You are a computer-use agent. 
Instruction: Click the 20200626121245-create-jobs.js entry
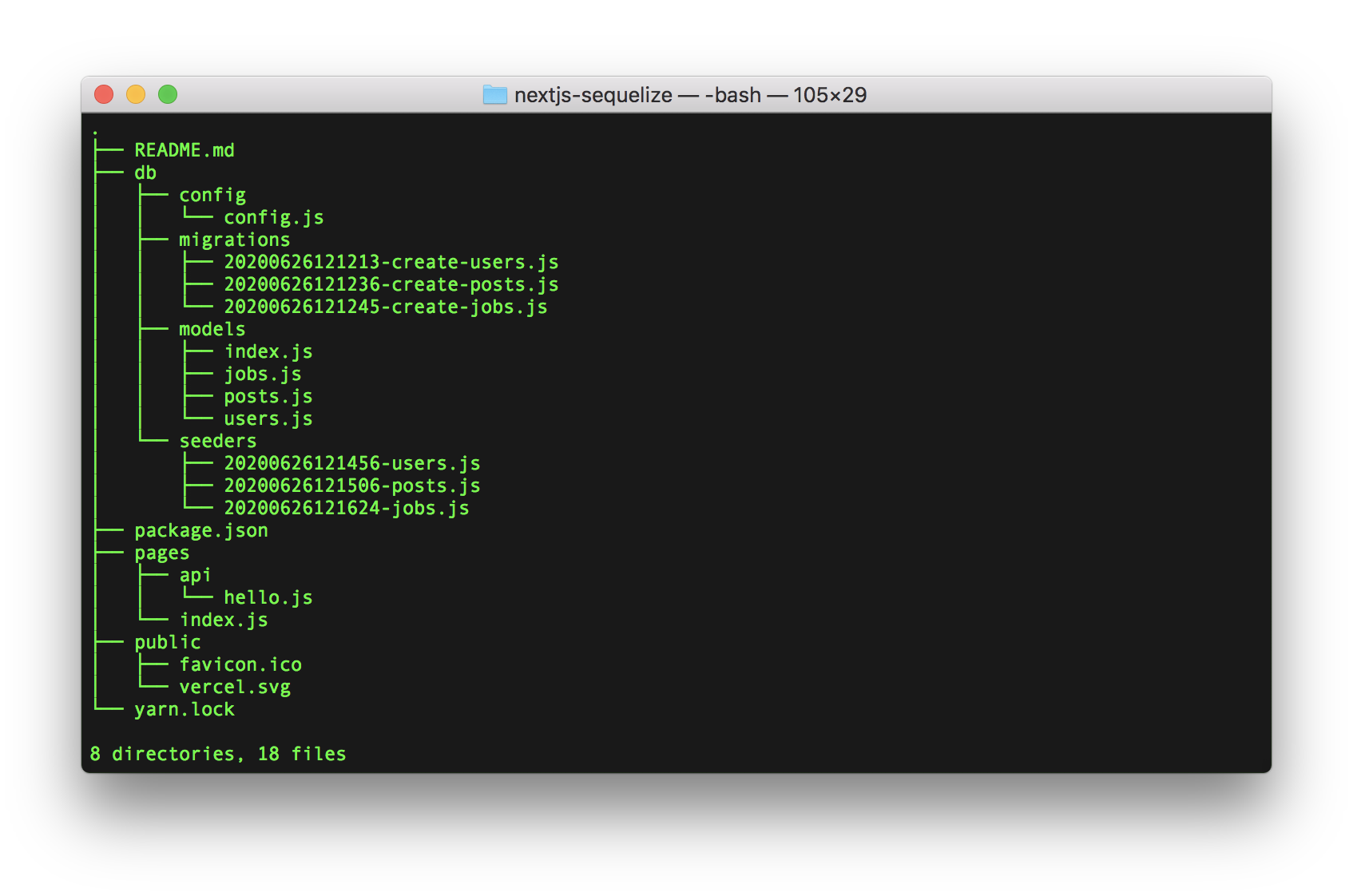point(386,307)
